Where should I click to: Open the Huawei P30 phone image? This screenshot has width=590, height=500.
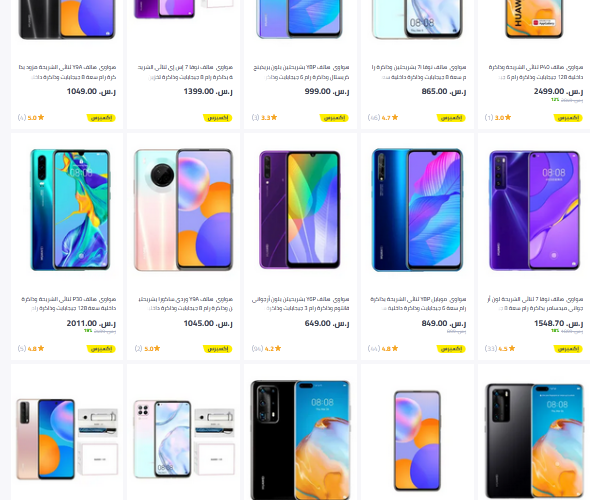point(70,210)
